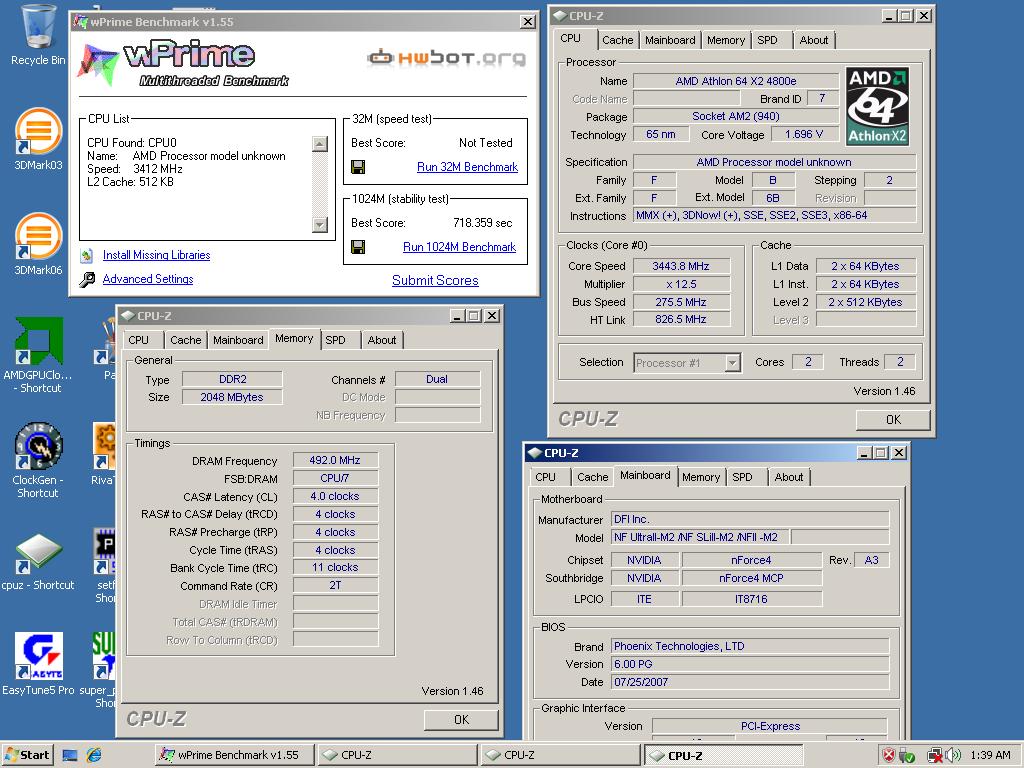
Task: Click the memory Size 2048 MBytes value
Action: (232, 398)
